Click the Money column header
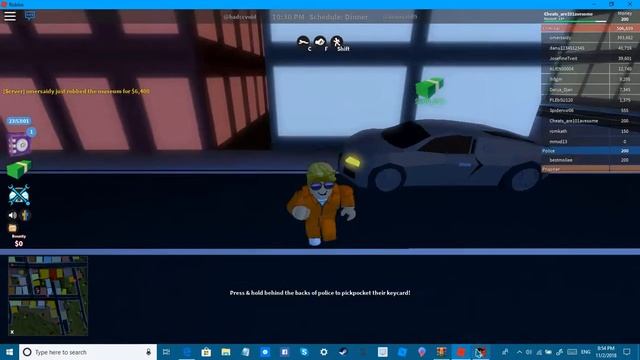This screenshot has height=360, width=640. (624, 13)
